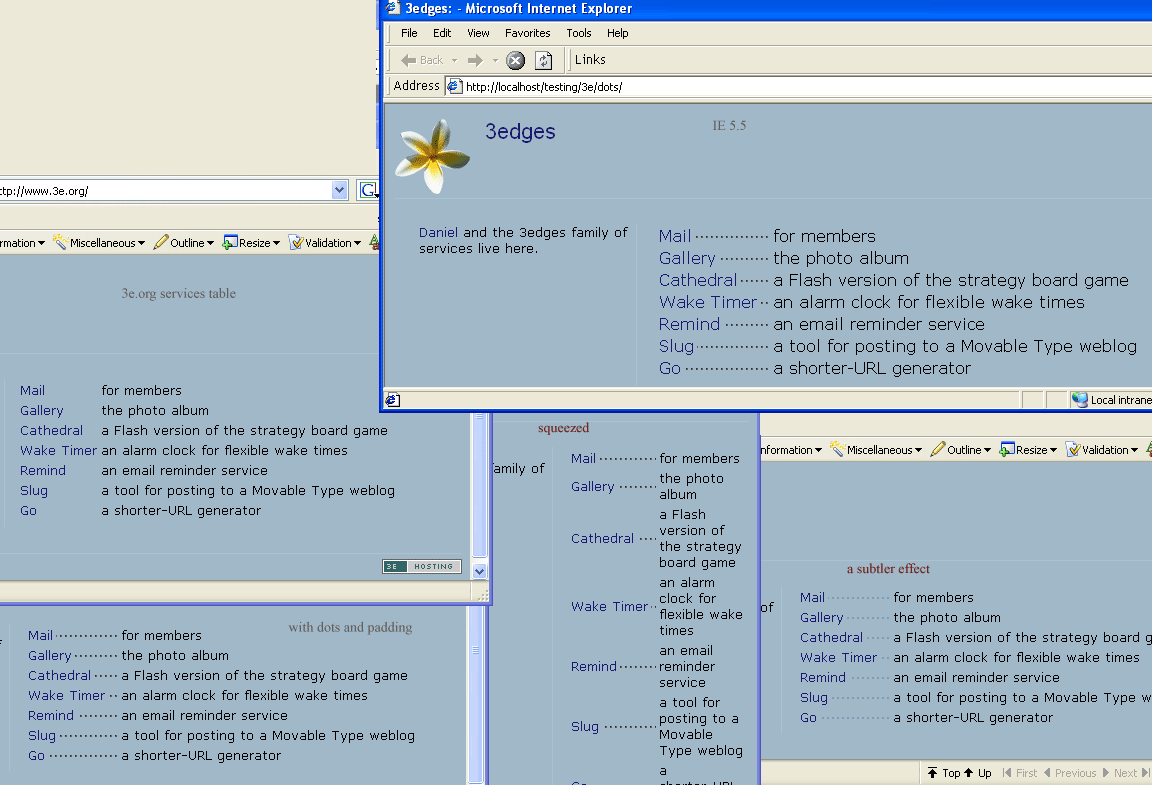Image resolution: width=1152 pixels, height=785 pixels.
Task: Click the First navigation button at bottom right
Action: point(1020,773)
